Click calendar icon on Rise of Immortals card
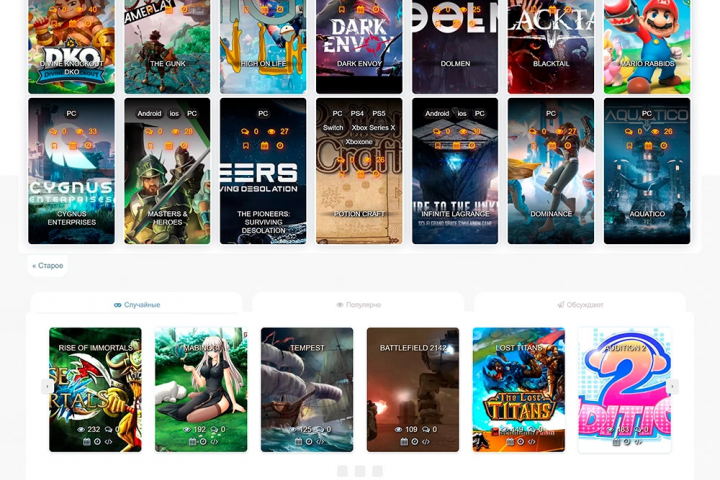This screenshot has width=720, height=480. coord(87,442)
